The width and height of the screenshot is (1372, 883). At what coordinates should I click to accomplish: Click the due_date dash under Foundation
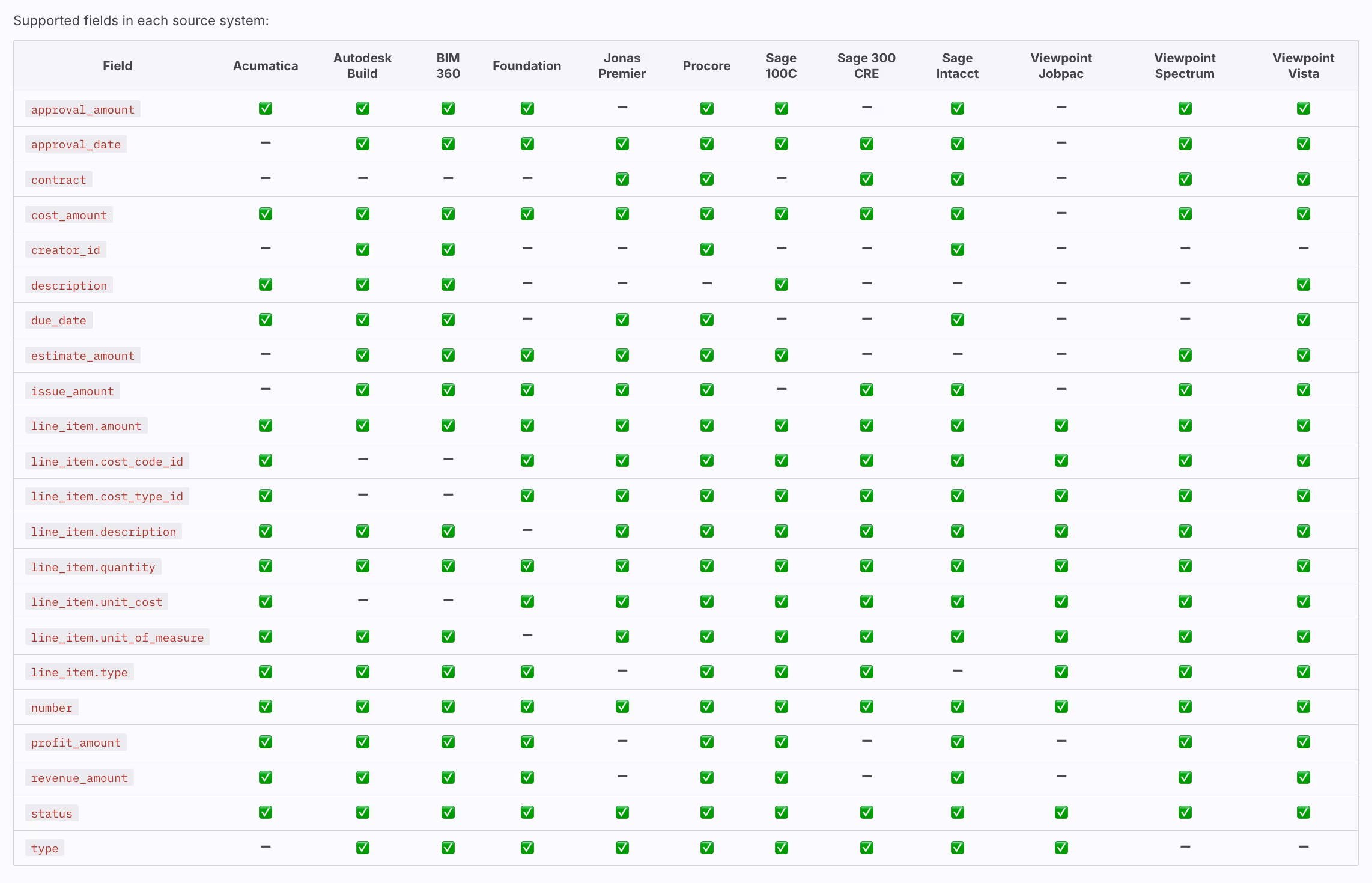pyautogui.click(x=527, y=318)
